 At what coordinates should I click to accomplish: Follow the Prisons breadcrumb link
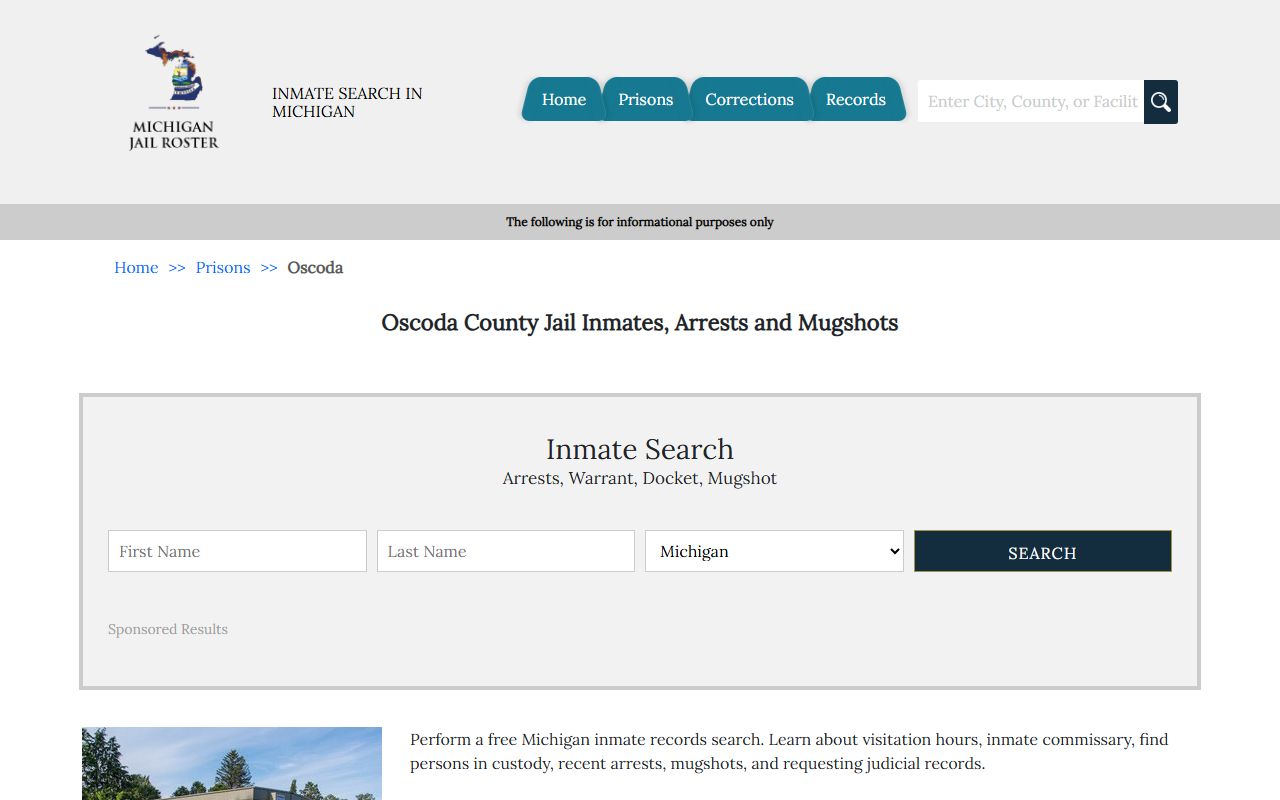pyautogui.click(x=223, y=268)
